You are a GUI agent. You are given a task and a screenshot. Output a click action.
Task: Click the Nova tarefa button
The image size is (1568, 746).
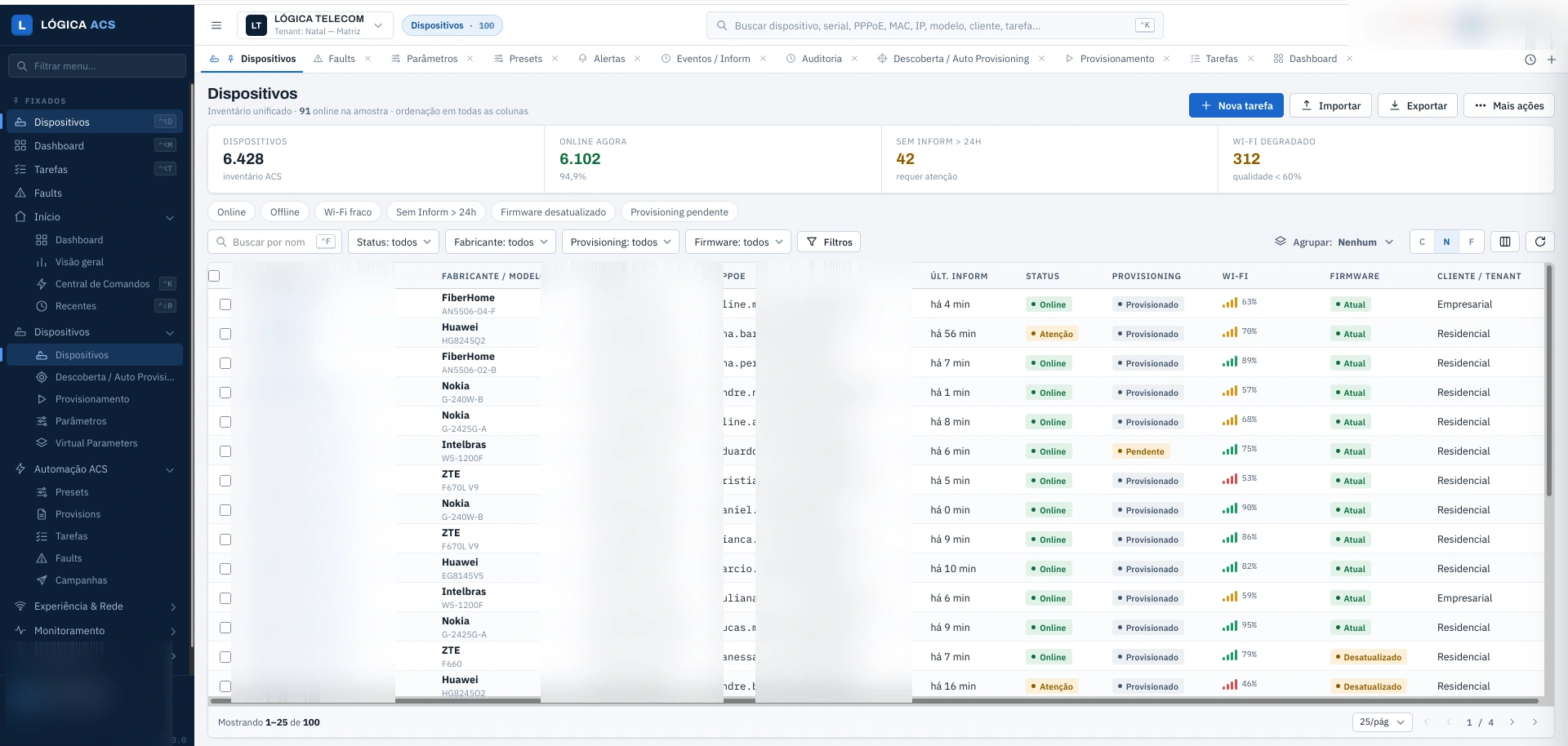point(1236,105)
